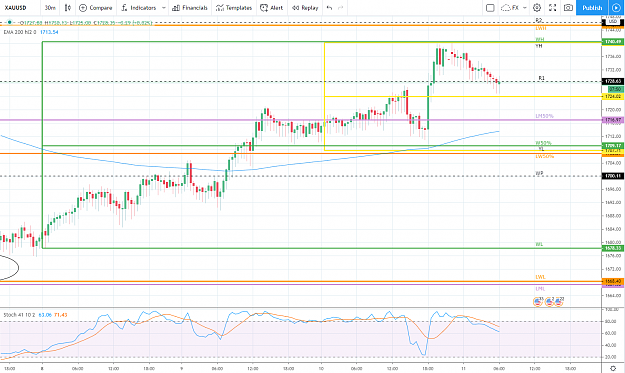Click the 1716.97 purple price label
The width and height of the screenshot is (625, 373).
(613, 120)
